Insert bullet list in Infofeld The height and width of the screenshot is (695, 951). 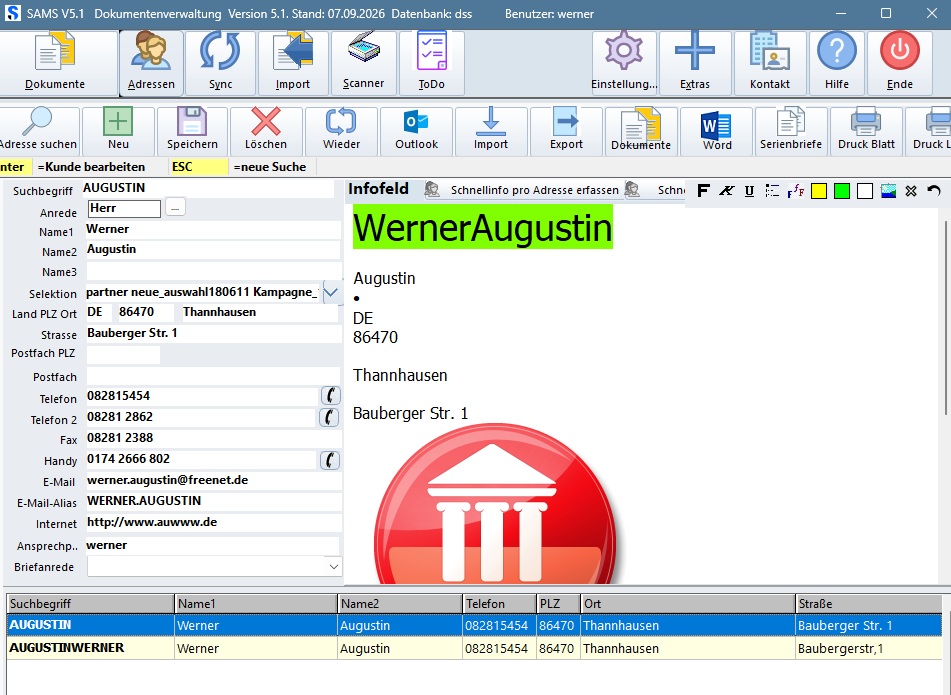[x=772, y=191]
